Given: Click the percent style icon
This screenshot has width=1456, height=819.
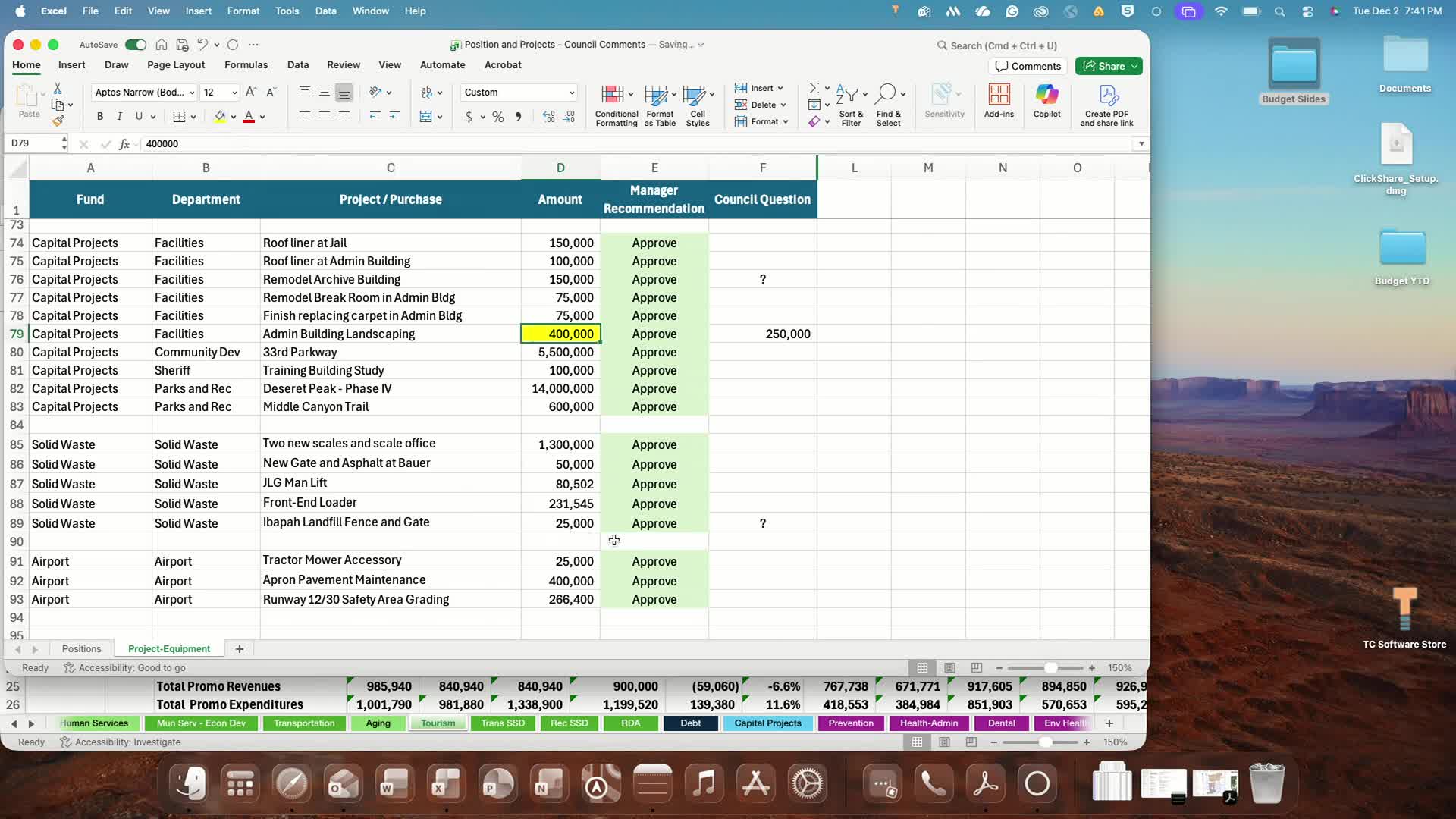Looking at the screenshot, I should [x=498, y=117].
